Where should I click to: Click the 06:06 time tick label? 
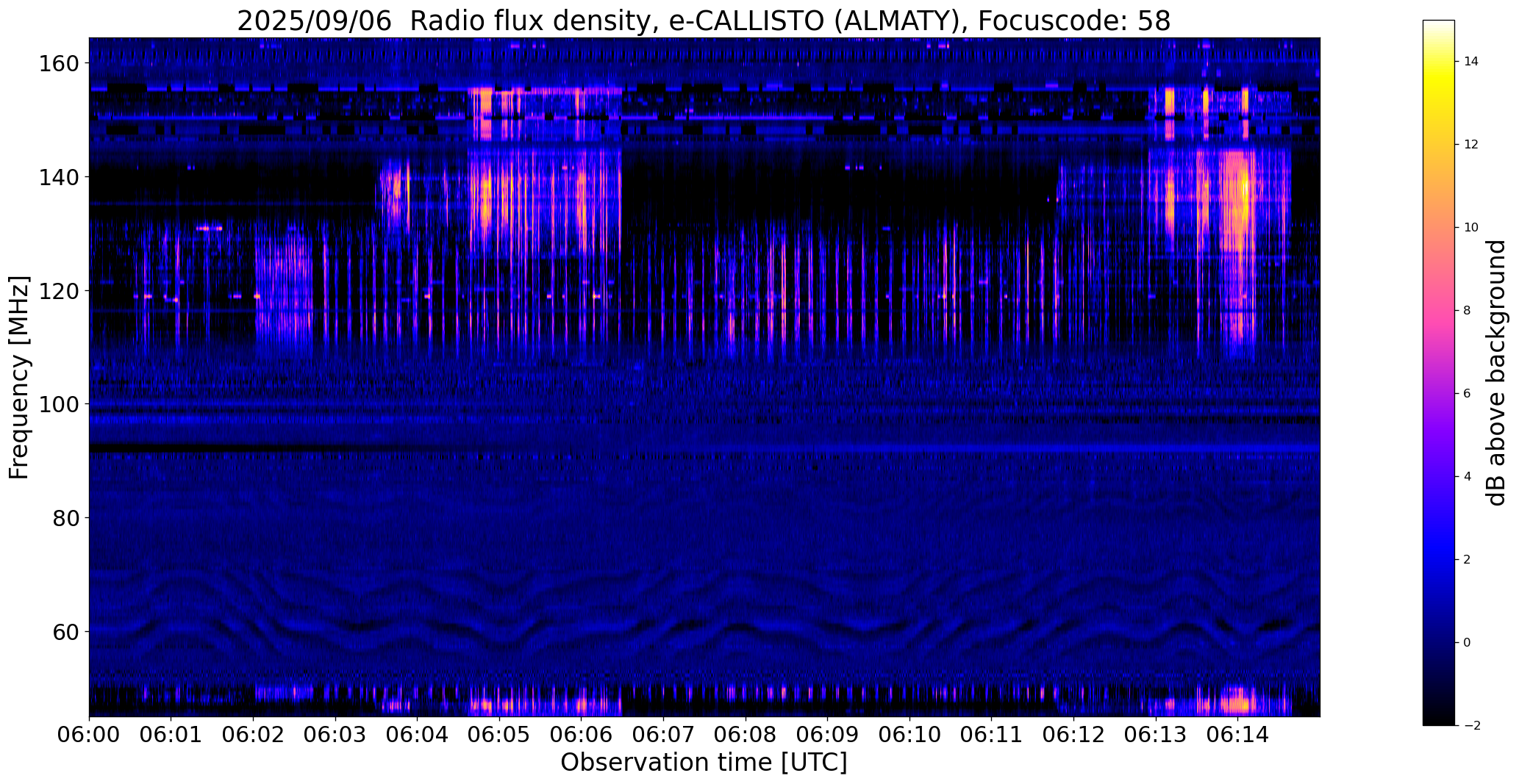(582, 735)
